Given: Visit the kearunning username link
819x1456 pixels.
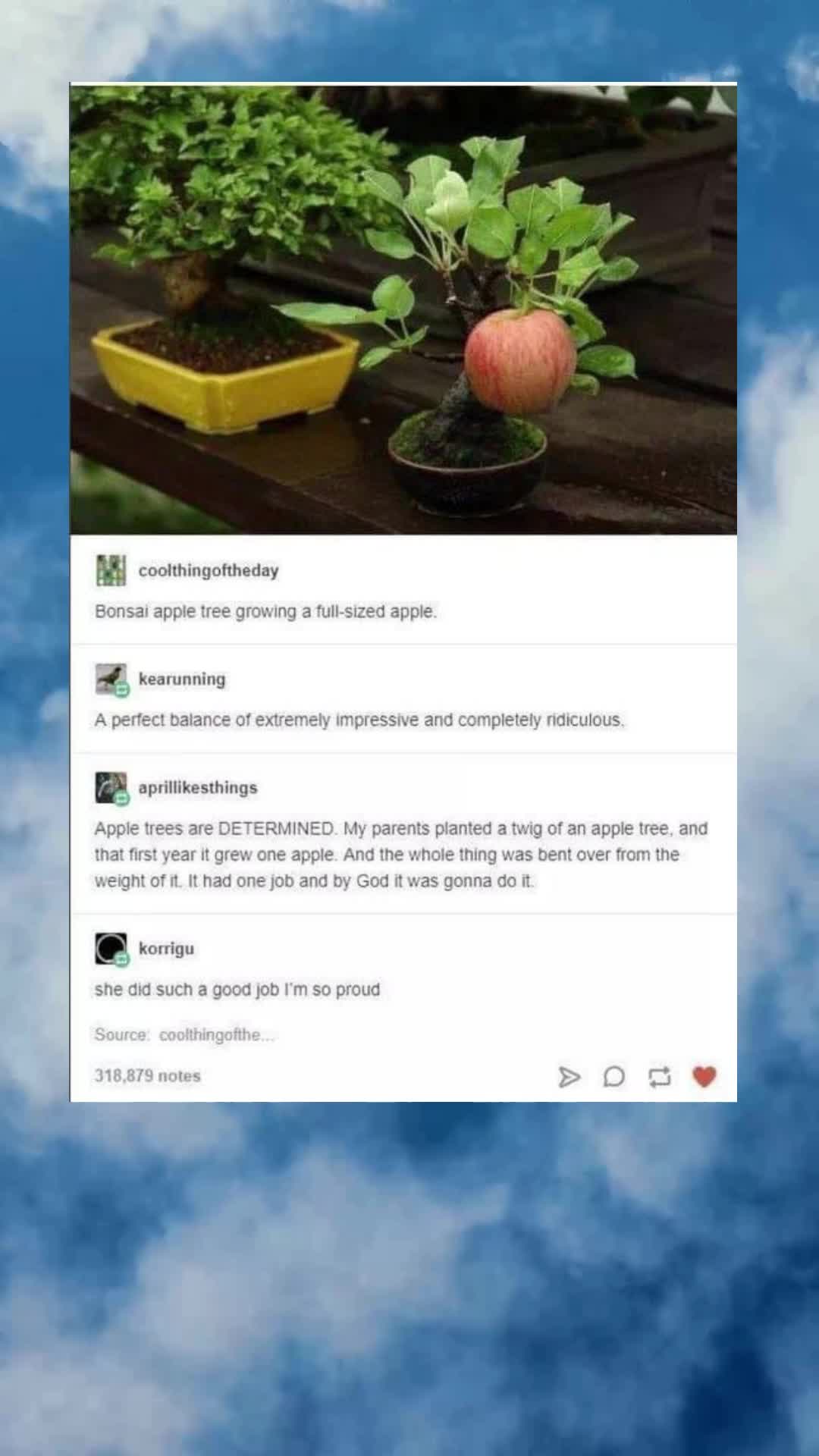Looking at the screenshot, I should pyautogui.click(x=182, y=679).
